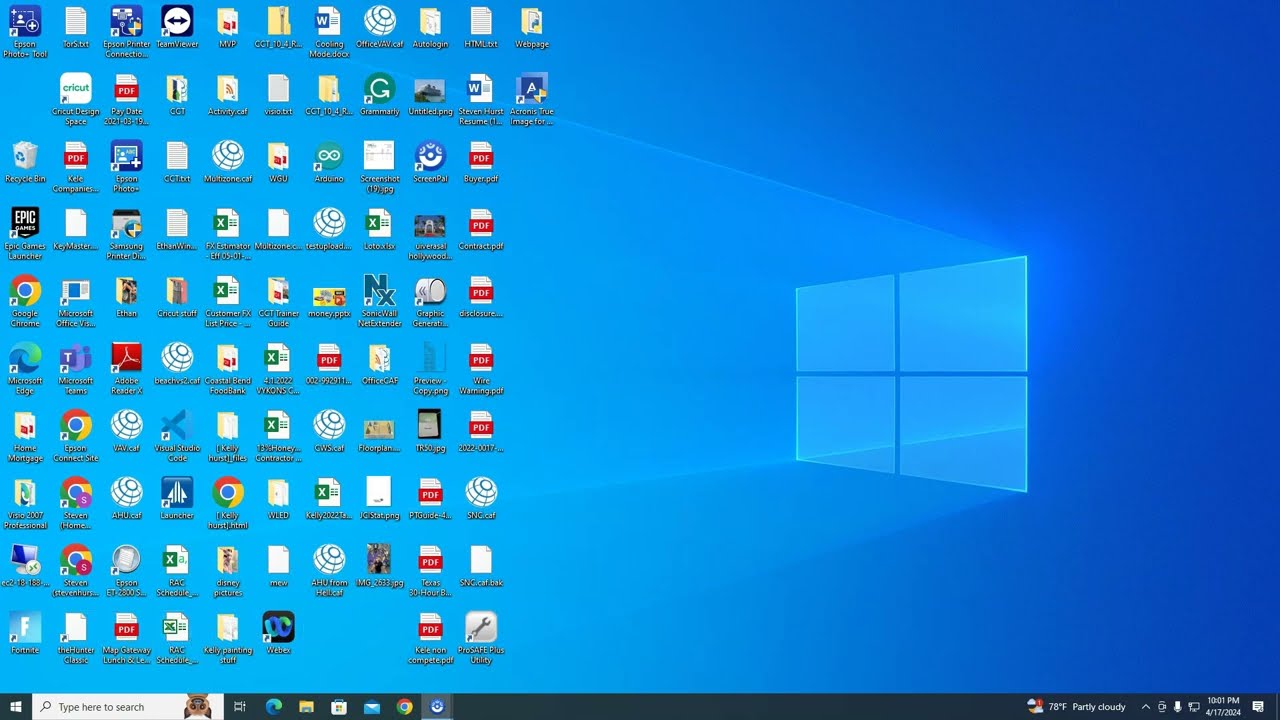Click the Cricut Design Space shortcut
This screenshot has height=720, width=1280.
(76, 99)
